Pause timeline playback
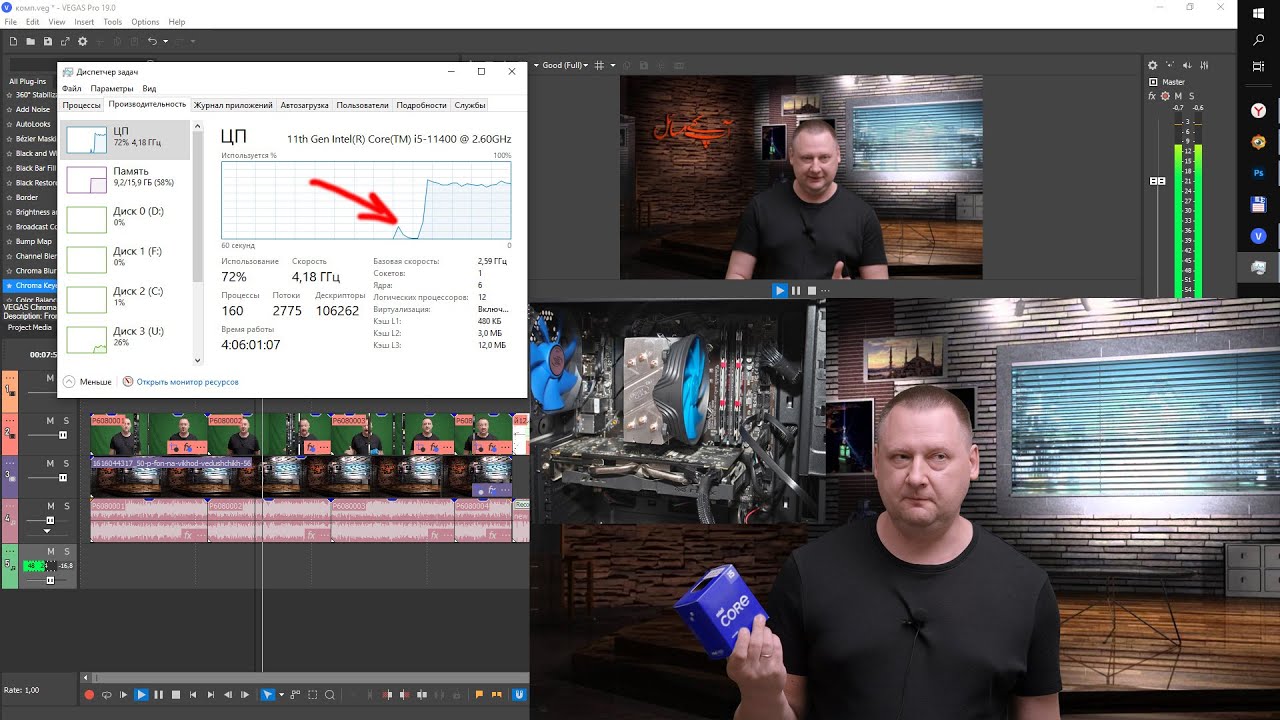 coord(158,694)
